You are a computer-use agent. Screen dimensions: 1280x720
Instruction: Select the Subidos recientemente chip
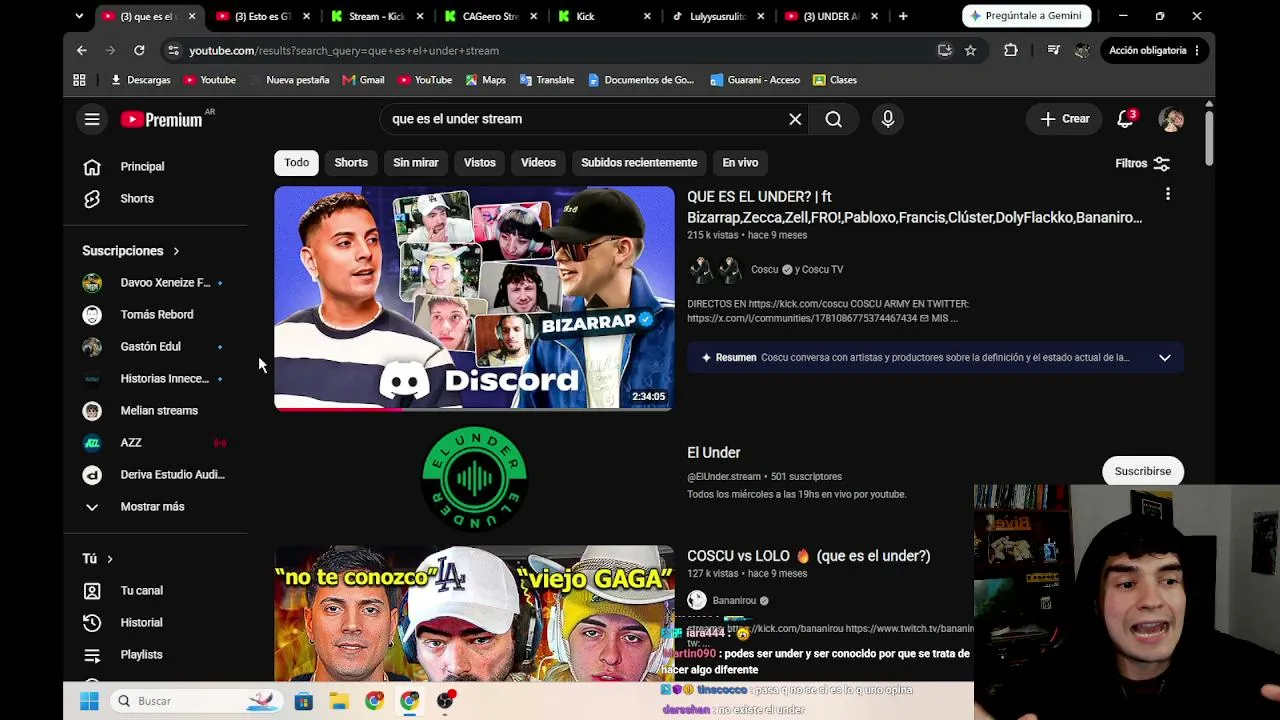639,163
